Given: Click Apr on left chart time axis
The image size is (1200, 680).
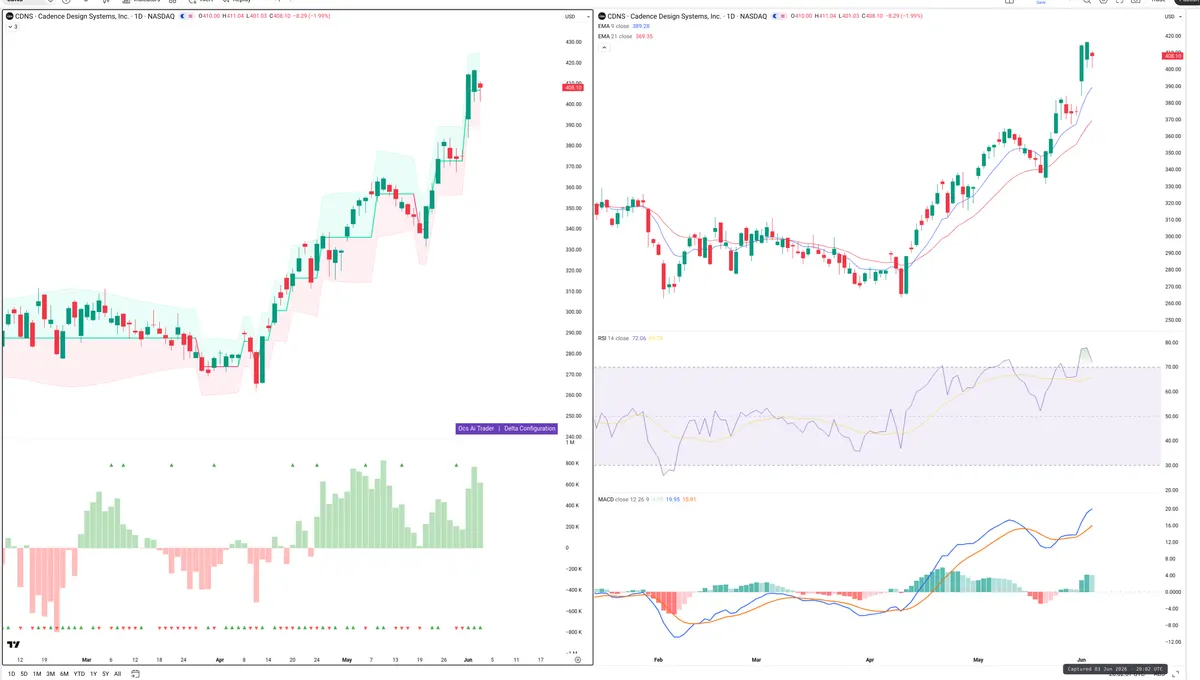Looking at the screenshot, I should [x=218, y=660].
